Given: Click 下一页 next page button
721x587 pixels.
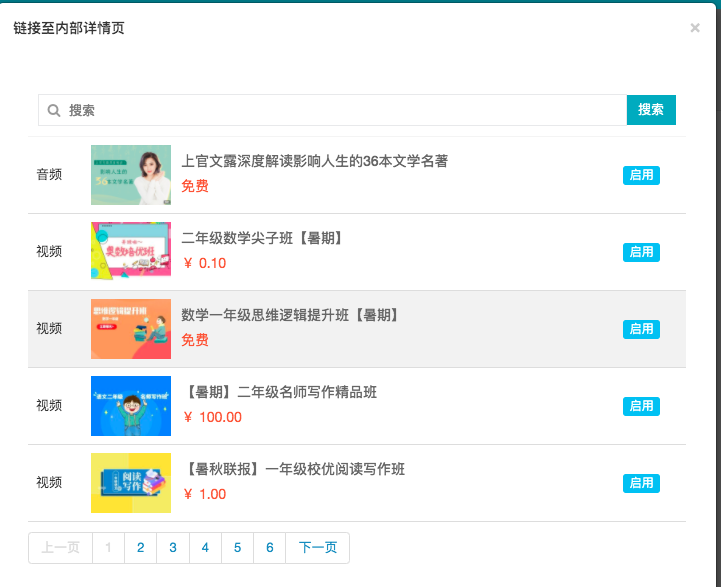Looking at the screenshot, I should click(318, 548).
